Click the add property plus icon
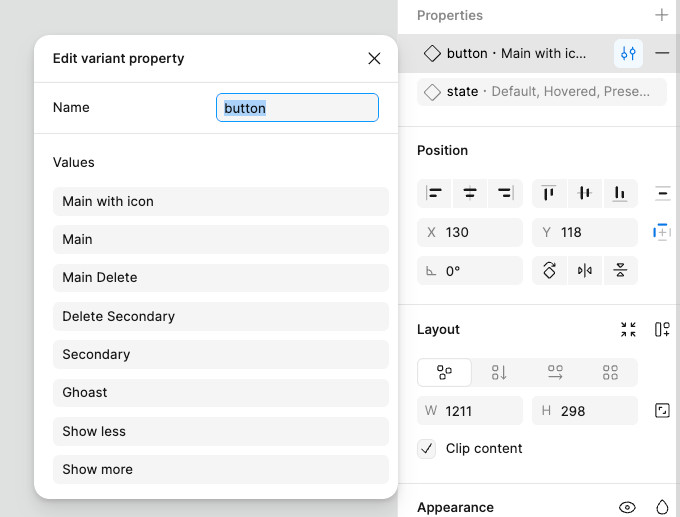This screenshot has width=680, height=517. click(661, 15)
